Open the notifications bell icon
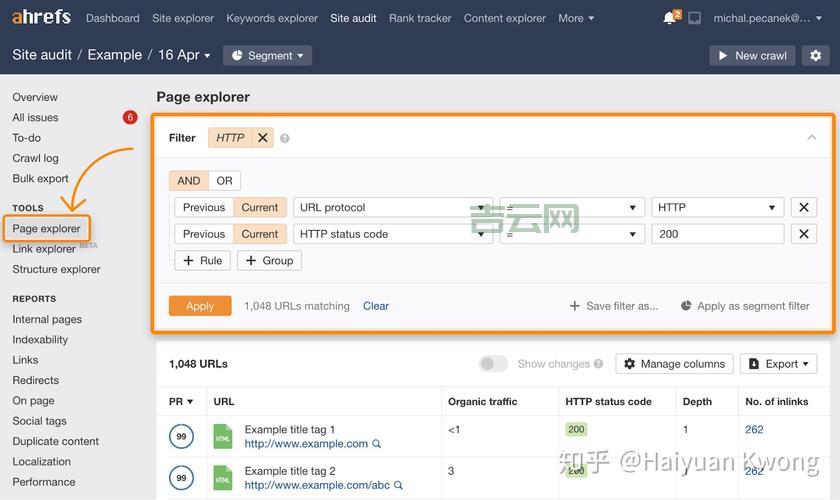This screenshot has width=840, height=500. (x=670, y=18)
